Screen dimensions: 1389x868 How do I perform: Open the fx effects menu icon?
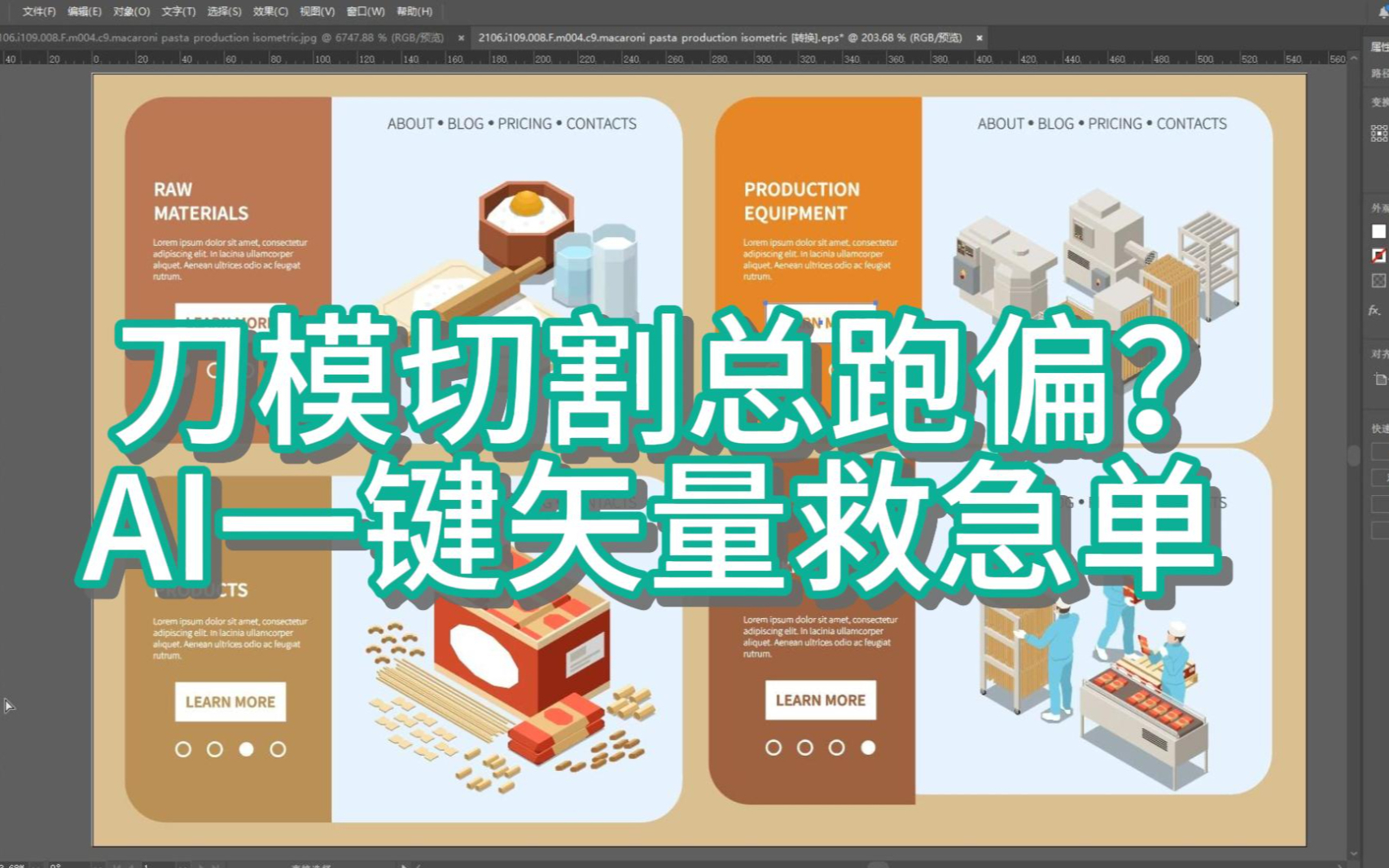pyautogui.click(x=1374, y=310)
